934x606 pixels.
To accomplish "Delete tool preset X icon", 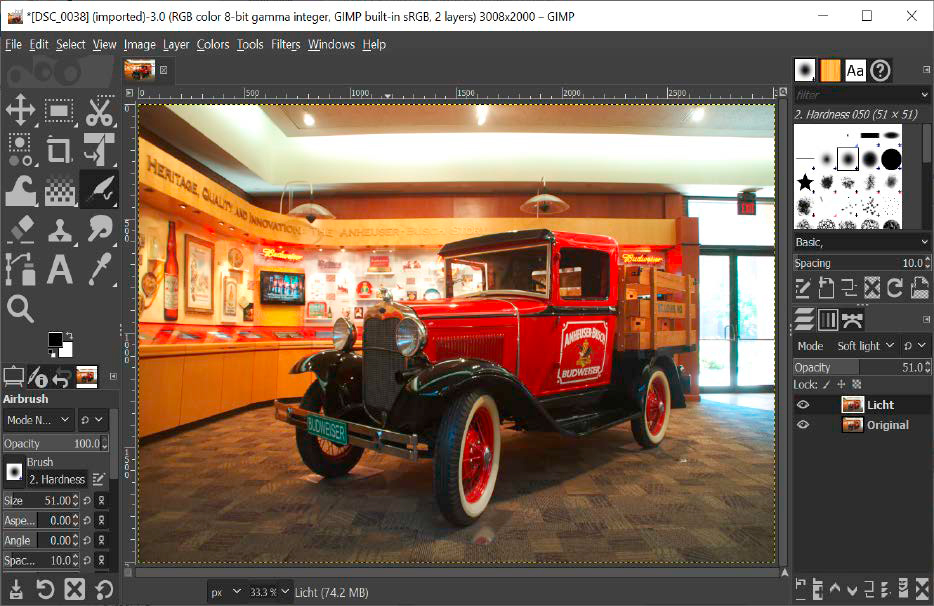I will click(74, 589).
